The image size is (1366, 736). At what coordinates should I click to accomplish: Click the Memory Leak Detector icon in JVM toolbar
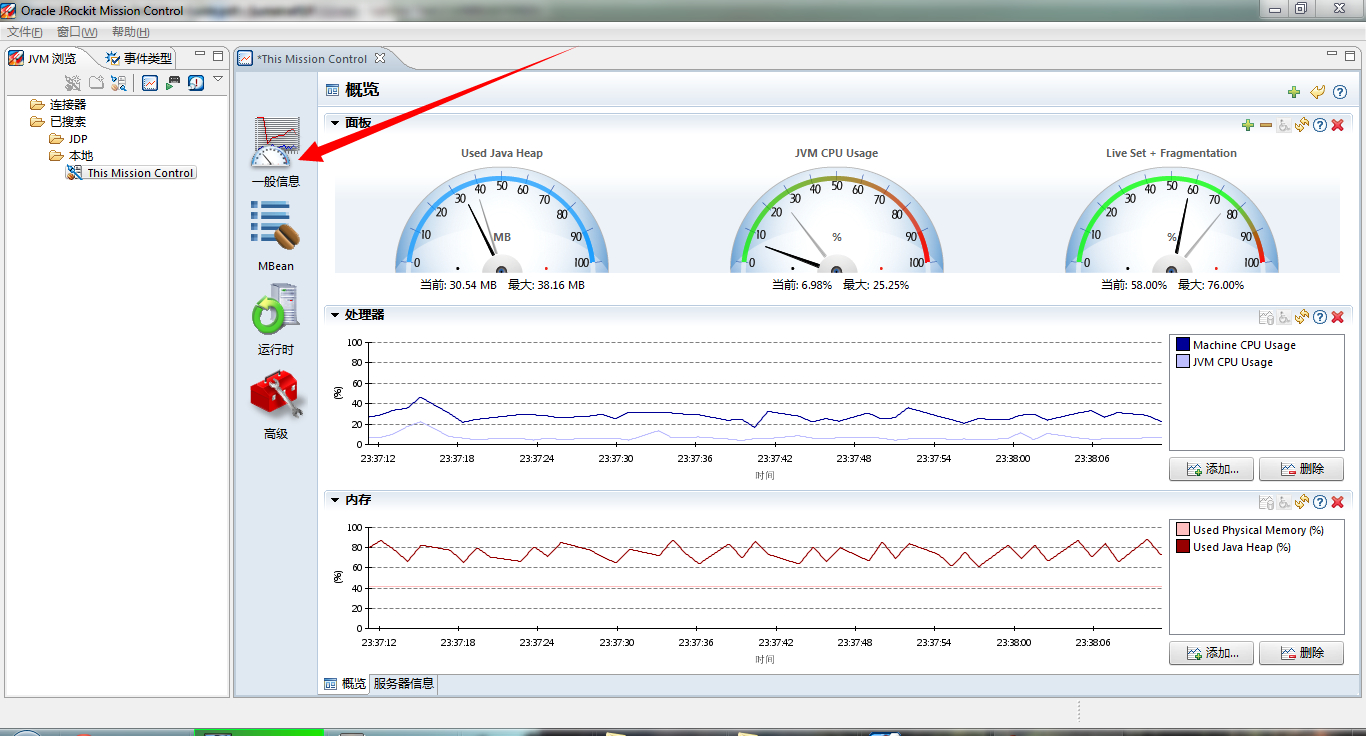click(x=196, y=83)
